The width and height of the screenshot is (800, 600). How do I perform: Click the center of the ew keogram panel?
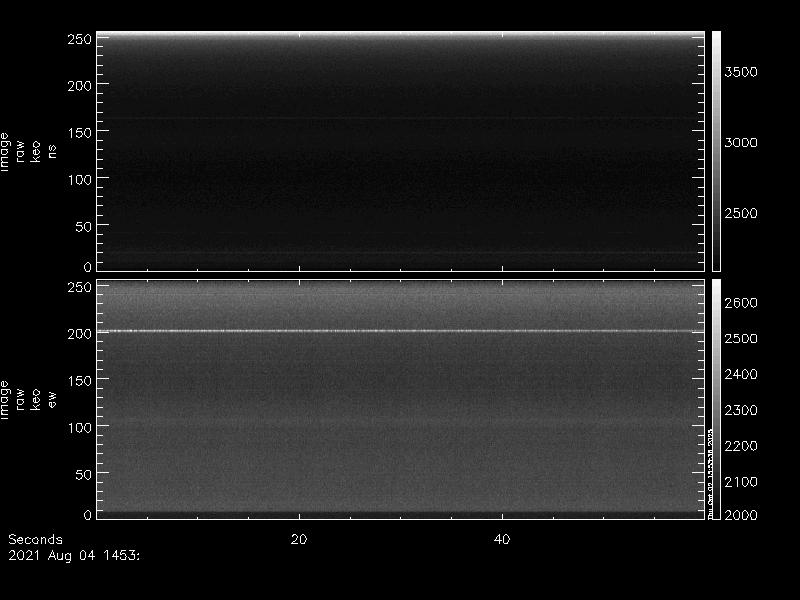pos(400,399)
